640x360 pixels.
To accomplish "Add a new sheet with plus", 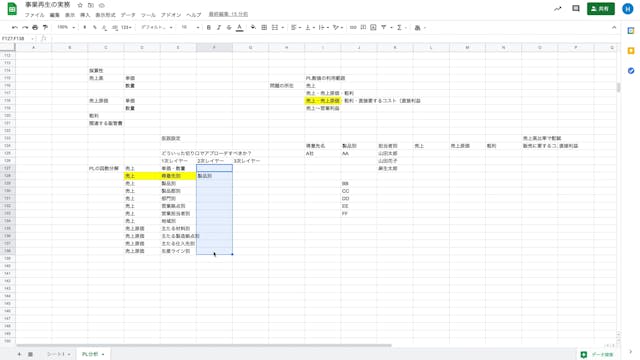I will pyautogui.click(x=19, y=354).
